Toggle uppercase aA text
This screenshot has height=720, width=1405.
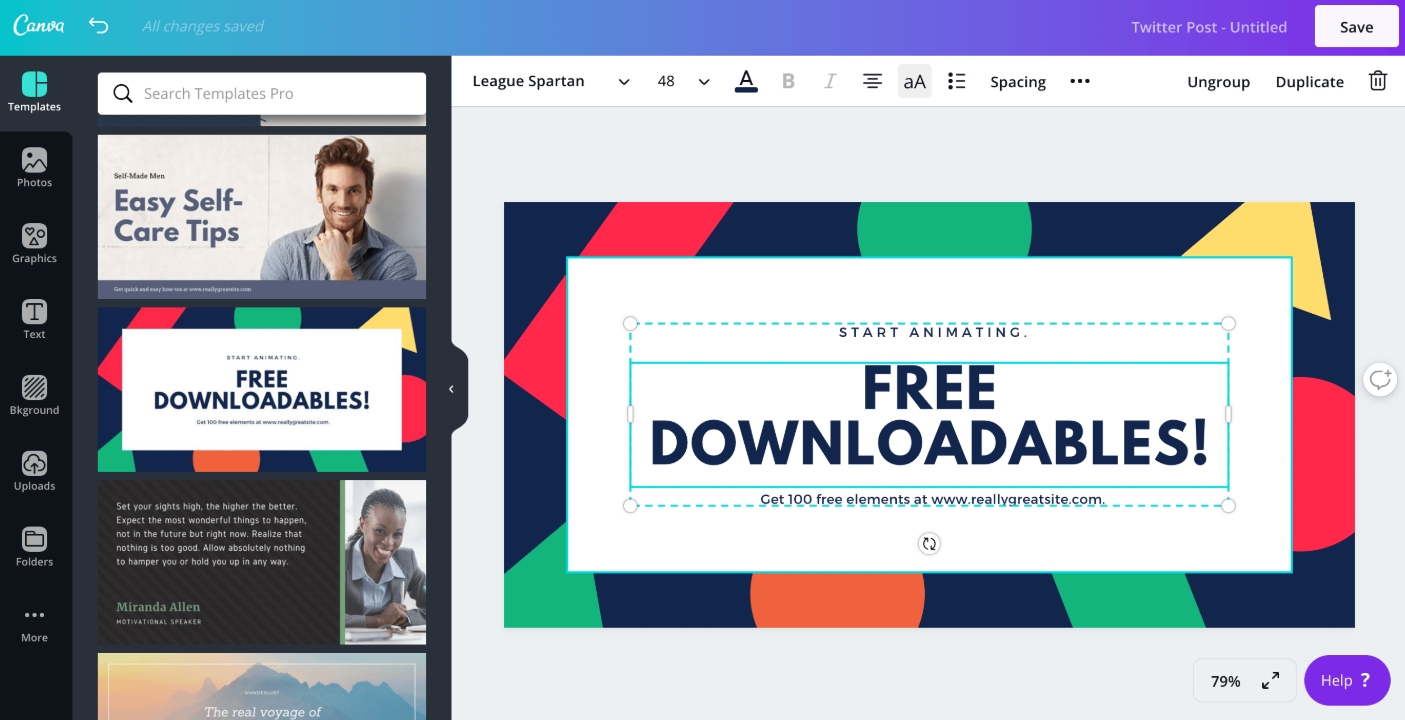914,81
